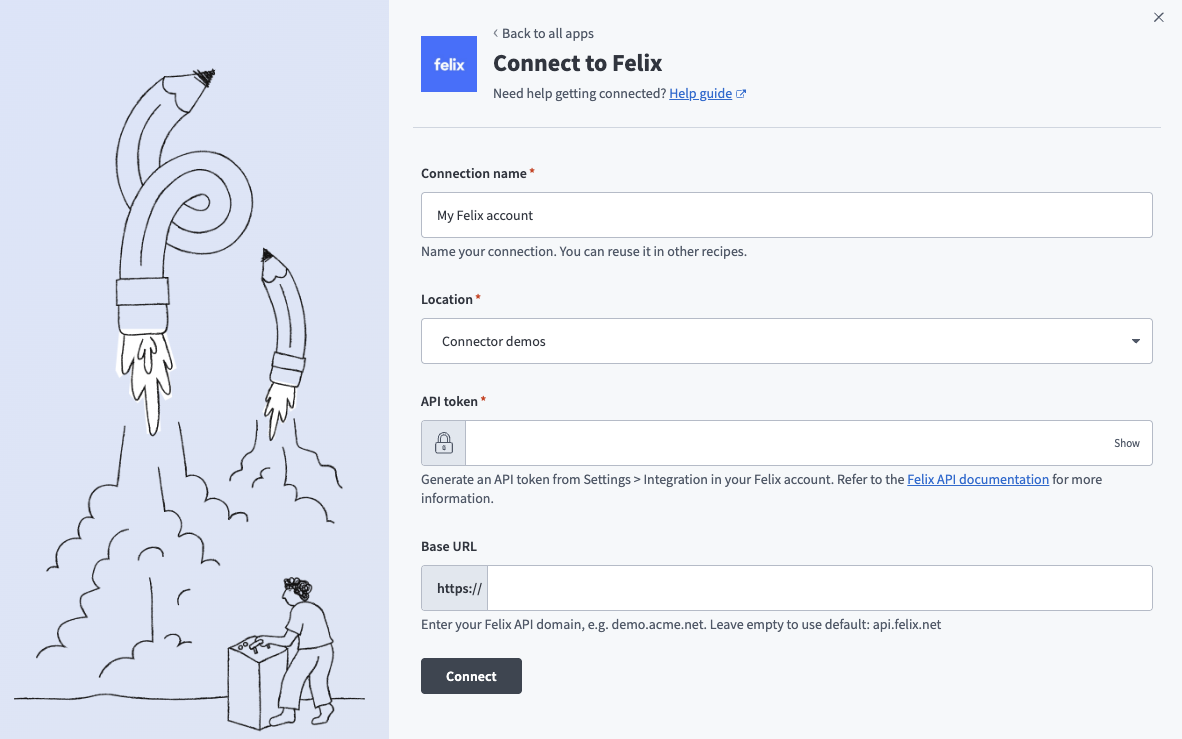Screen dimensions: 1182x739
Task: Show the hidden API token value
Action: click(1126, 443)
